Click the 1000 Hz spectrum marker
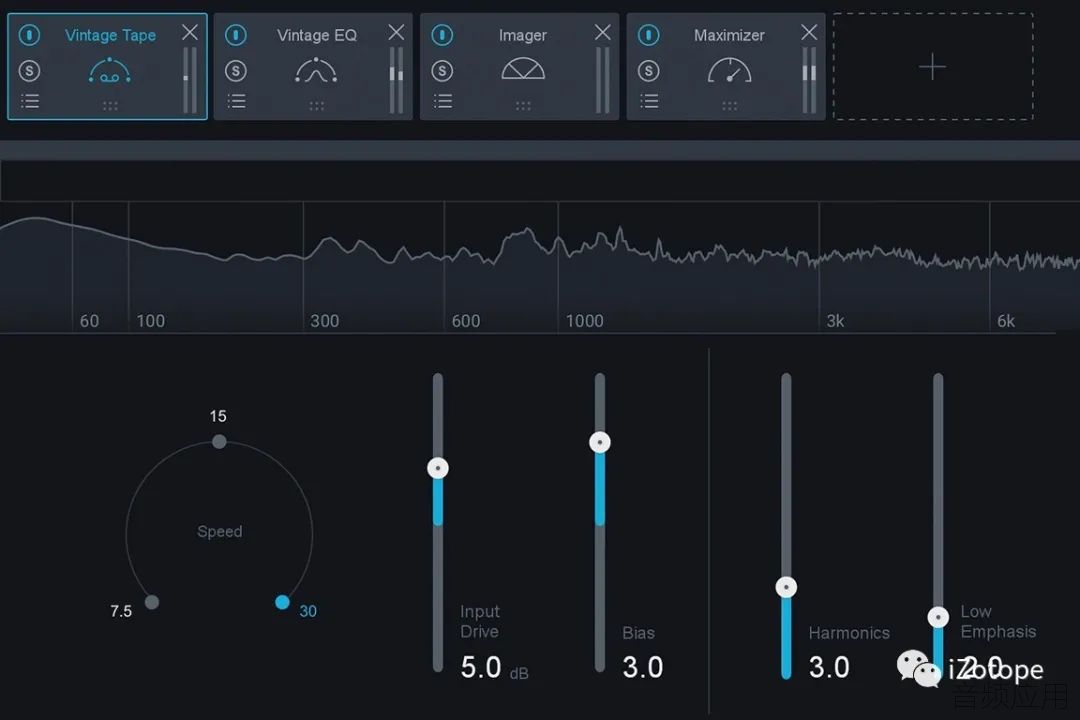 [584, 320]
